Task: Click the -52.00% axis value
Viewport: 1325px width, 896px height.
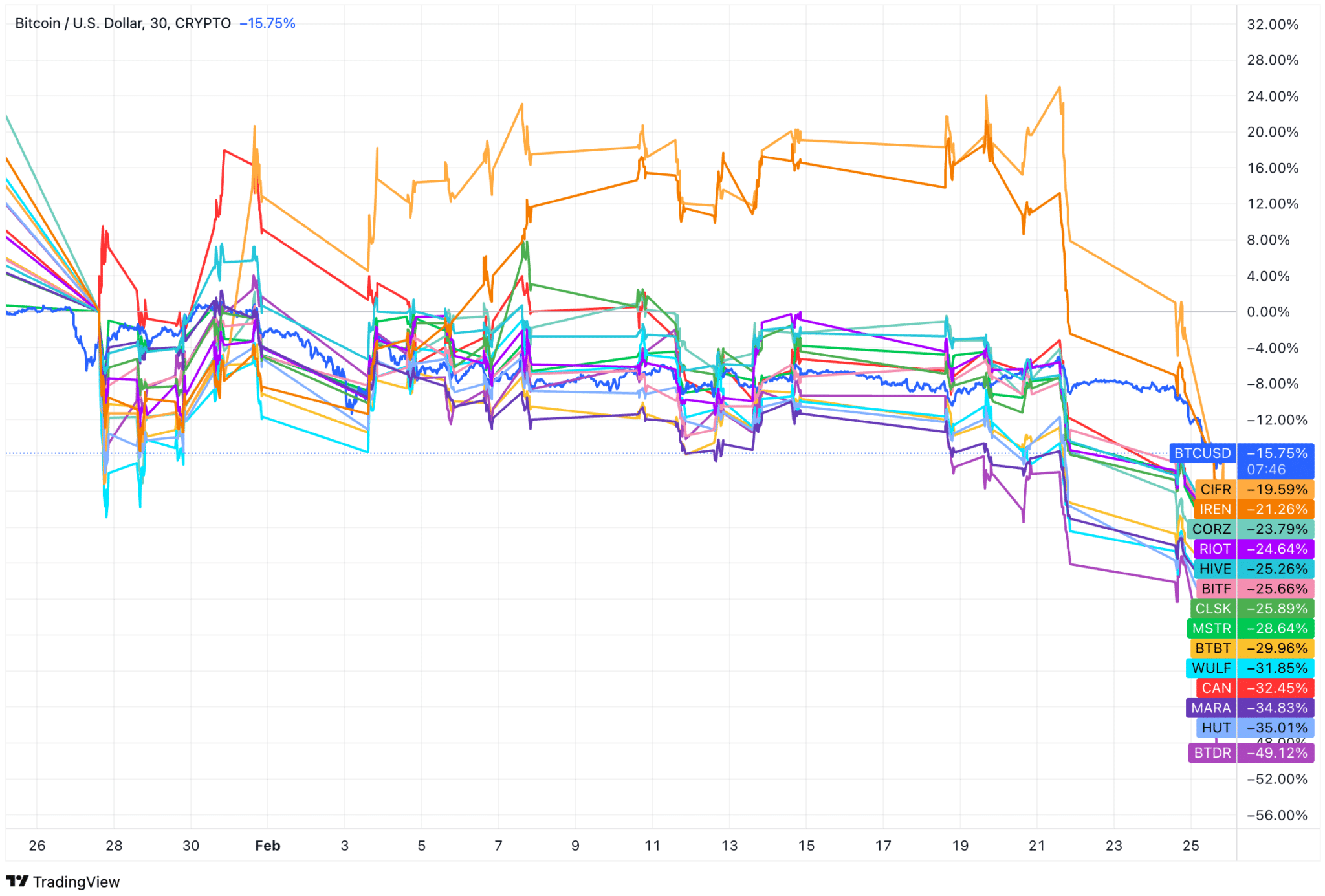Action: [1277, 779]
